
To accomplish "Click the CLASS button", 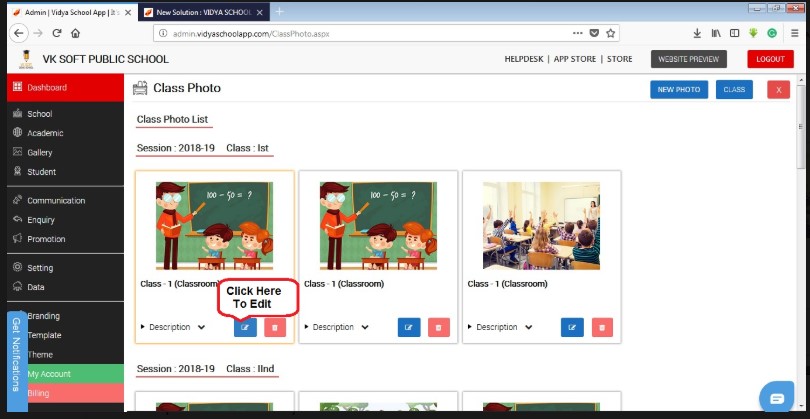I will click(734, 89).
